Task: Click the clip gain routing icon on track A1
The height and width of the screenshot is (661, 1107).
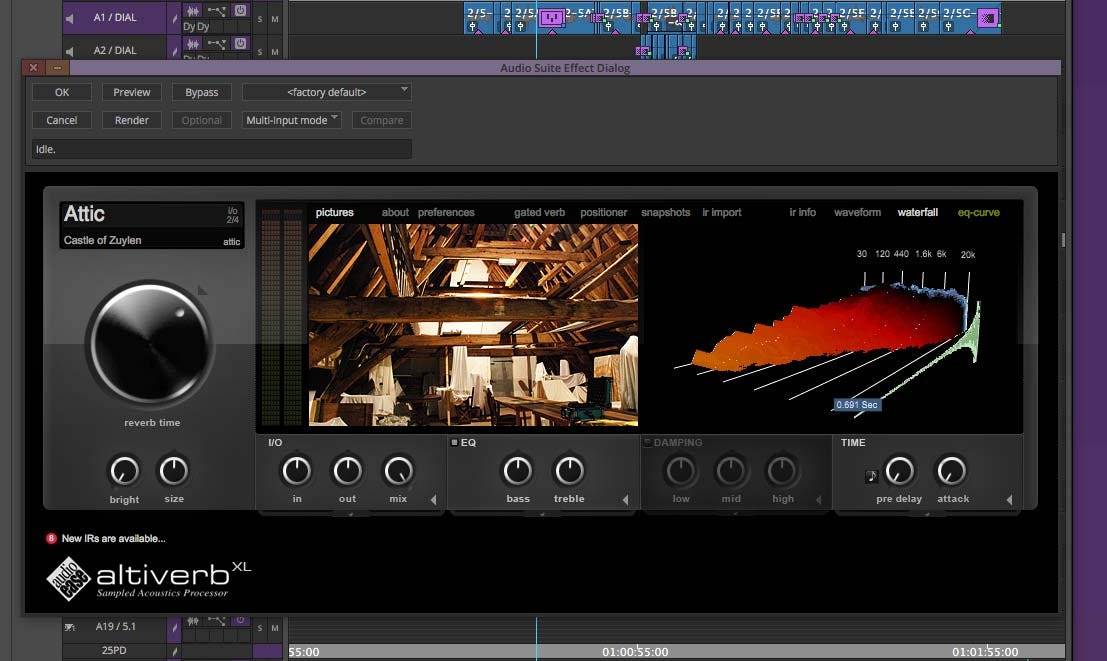Action: click(217, 11)
